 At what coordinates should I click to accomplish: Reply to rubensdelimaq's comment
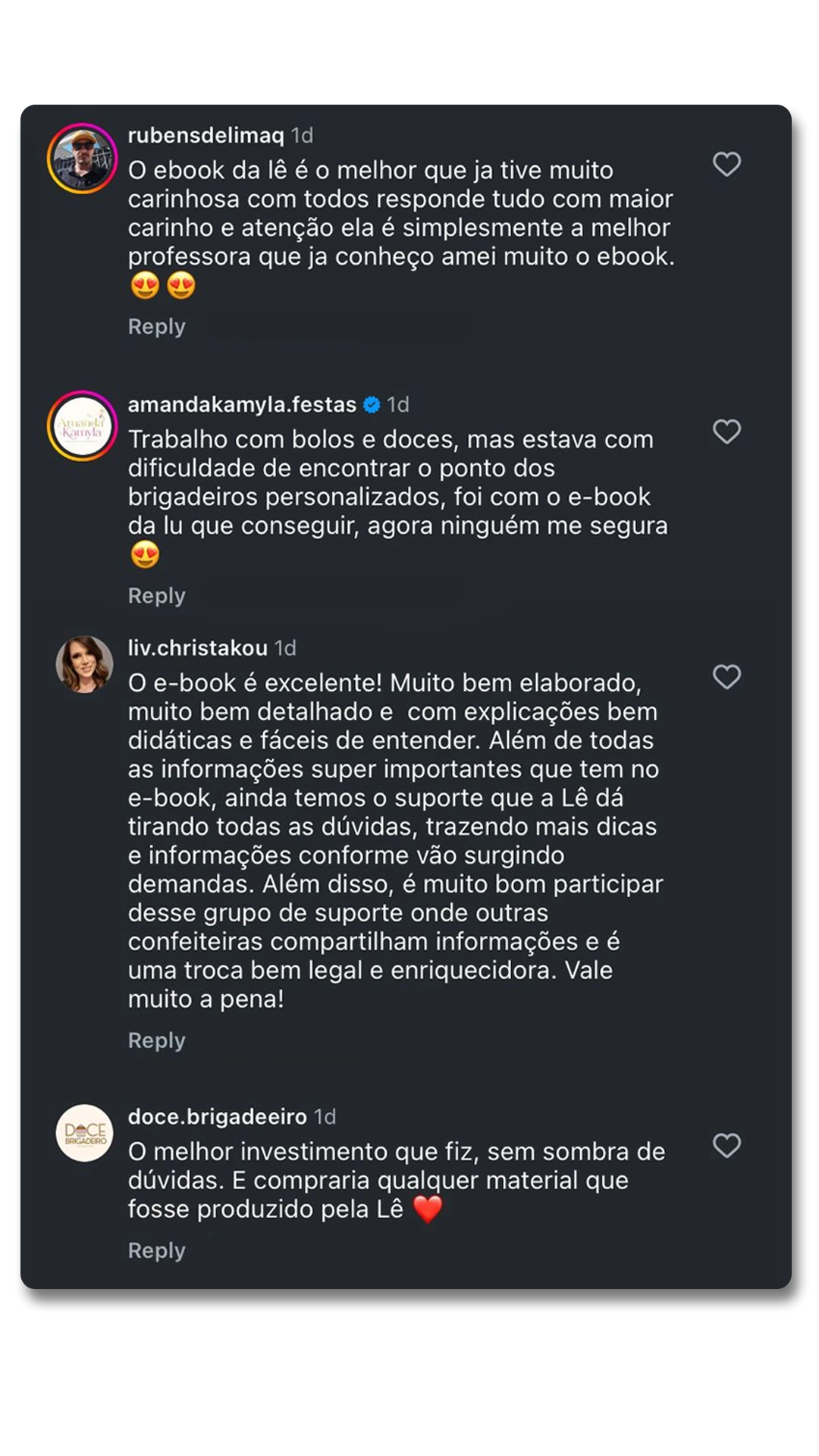coord(156,327)
